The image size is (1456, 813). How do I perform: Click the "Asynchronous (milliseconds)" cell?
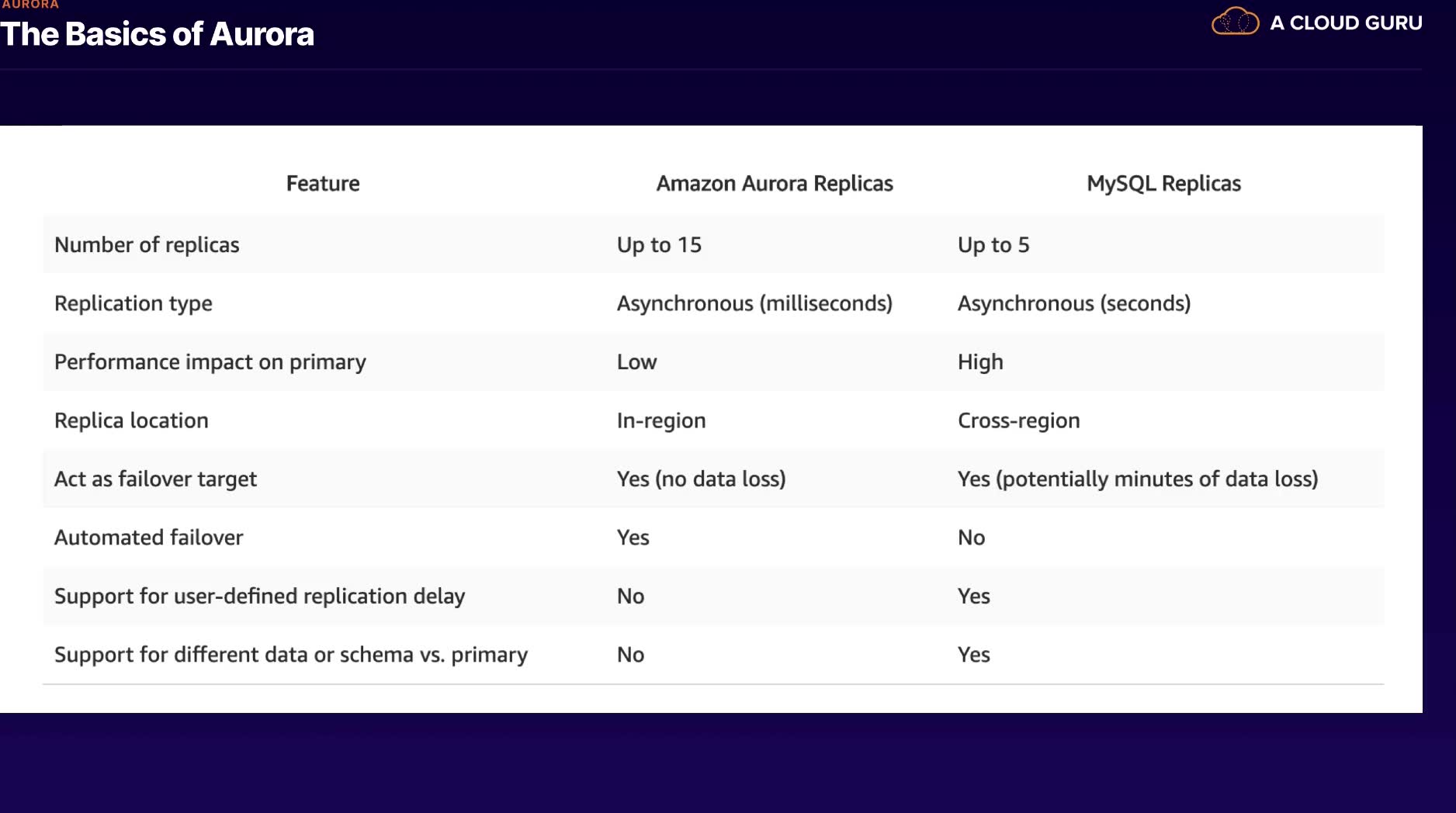tap(754, 303)
